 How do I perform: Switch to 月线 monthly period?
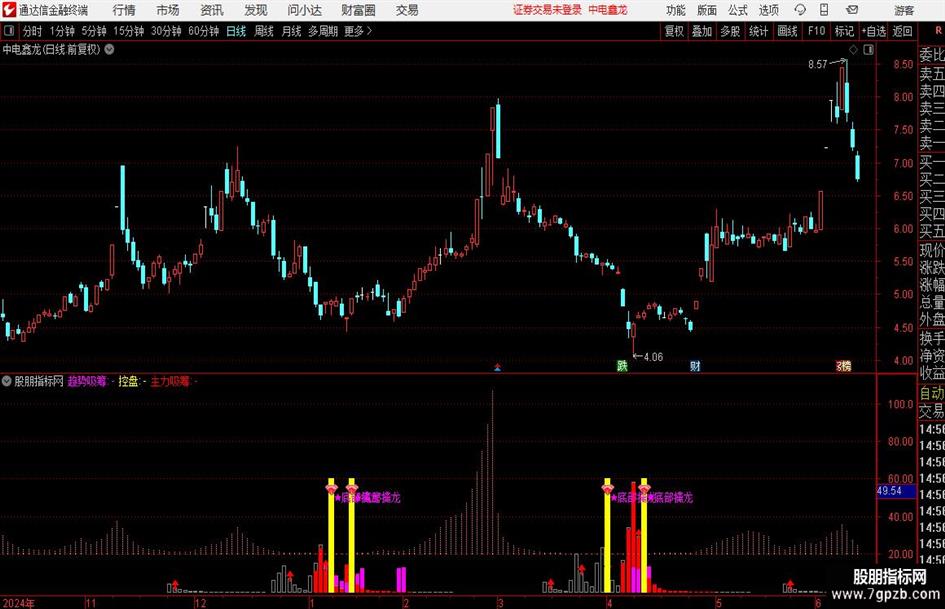click(x=291, y=31)
